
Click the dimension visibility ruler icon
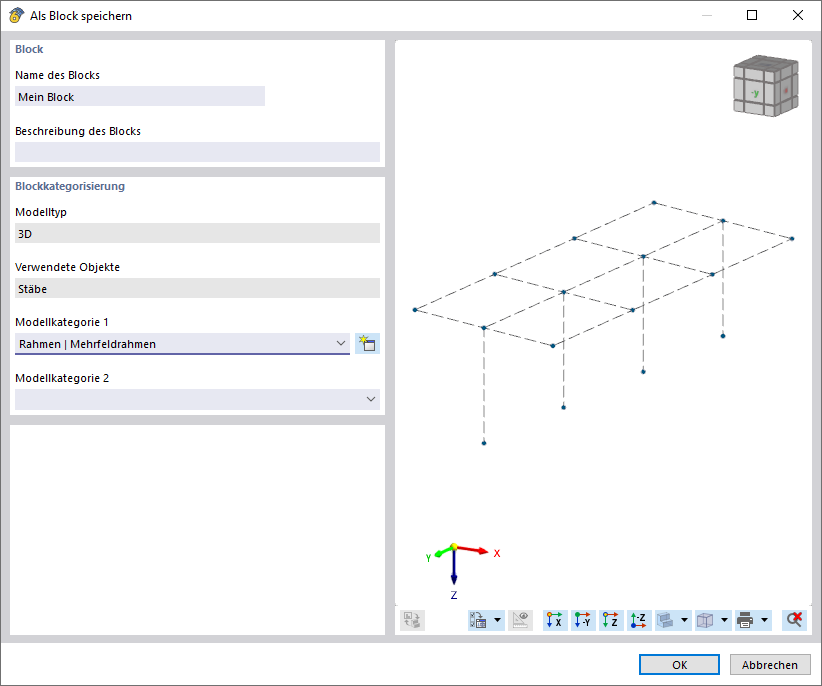[x=521, y=620]
